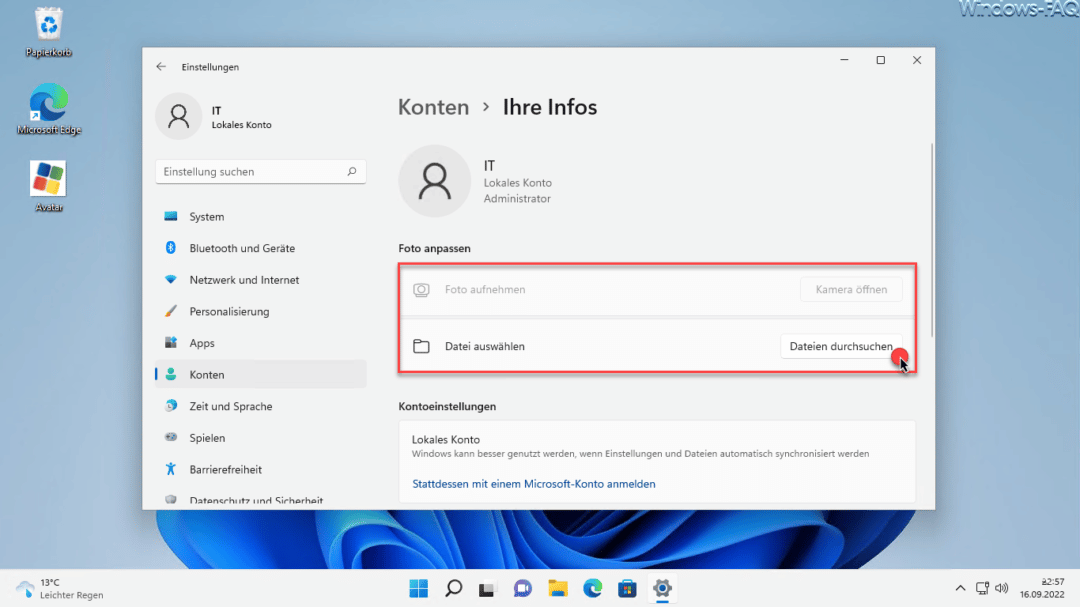Go back with the Einstellungen arrow
Screen dimensions: 1080x607
(x=161, y=67)
